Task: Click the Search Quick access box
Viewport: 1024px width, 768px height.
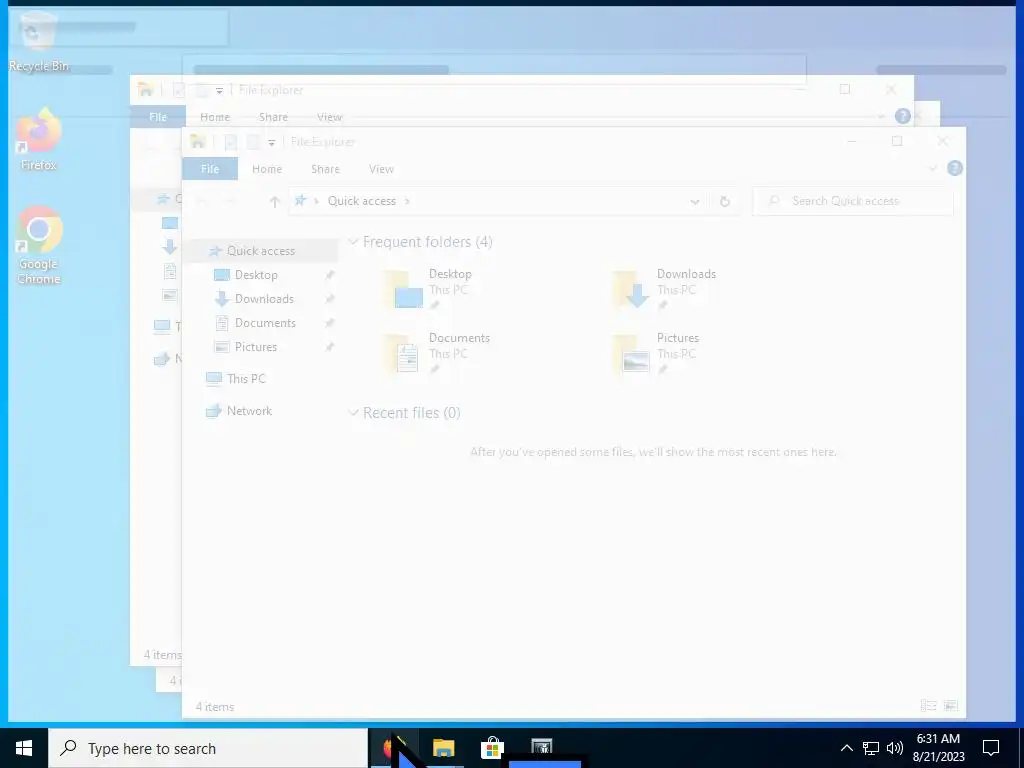Action: click(x=852, y=201)
